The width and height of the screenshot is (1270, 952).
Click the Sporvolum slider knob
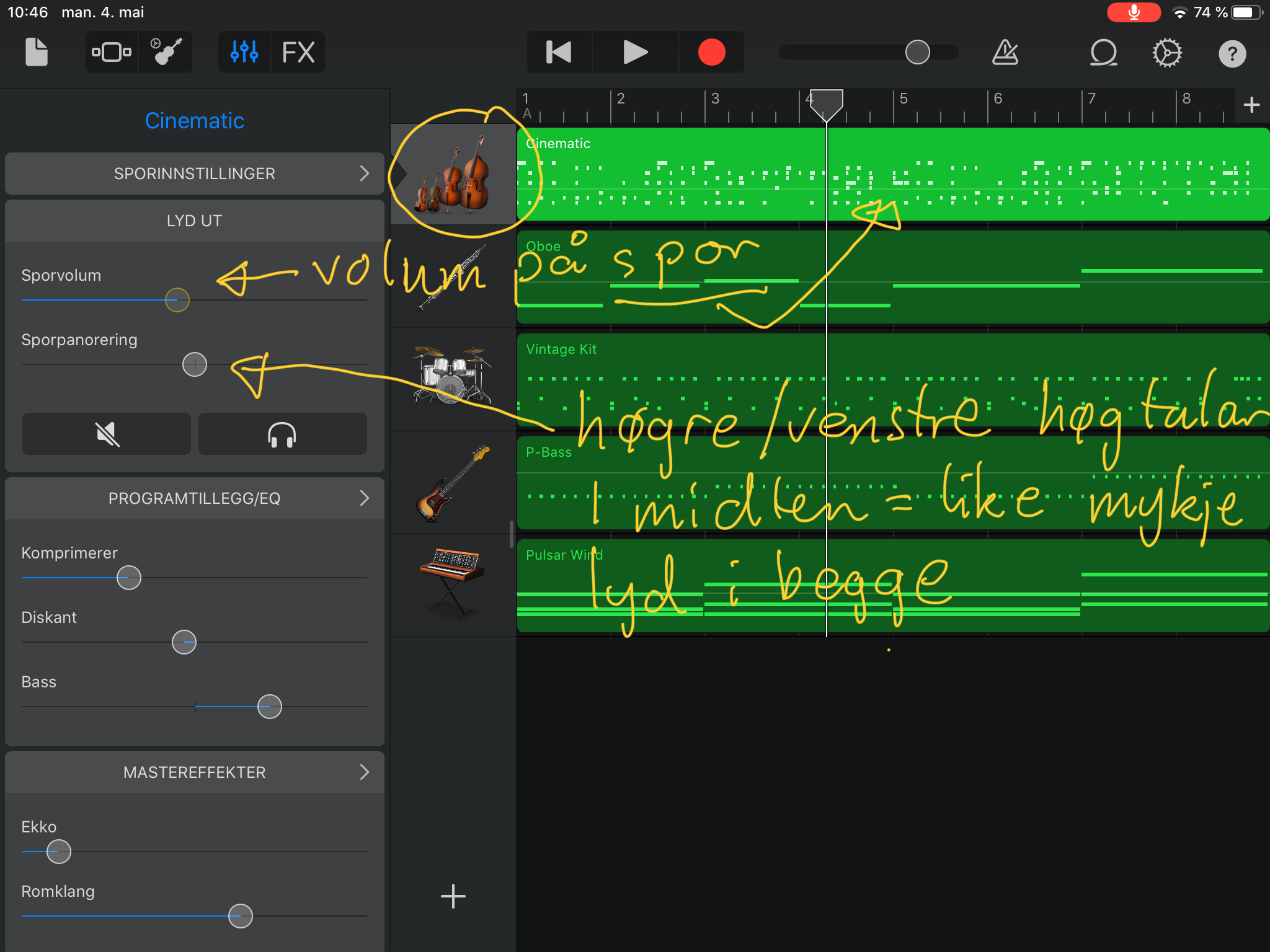click(x=177, y=300)
